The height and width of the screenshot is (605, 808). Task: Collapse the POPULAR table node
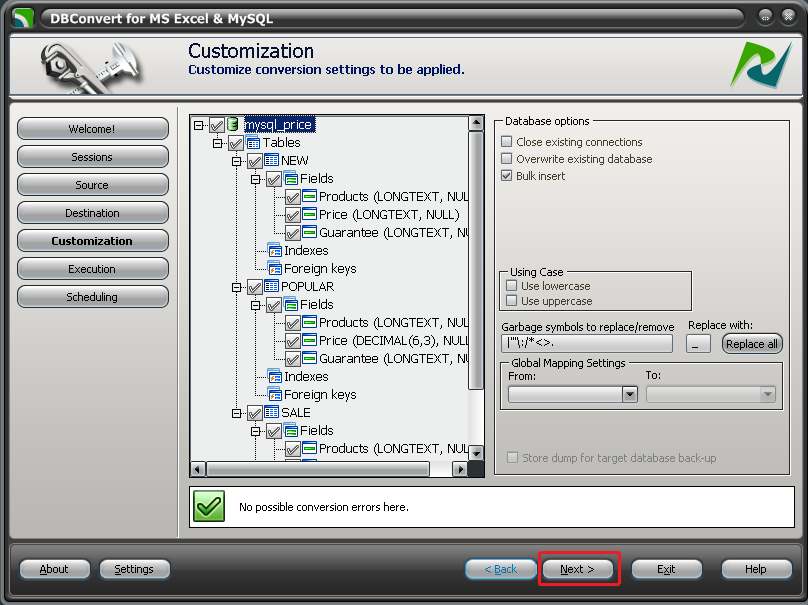237,287
